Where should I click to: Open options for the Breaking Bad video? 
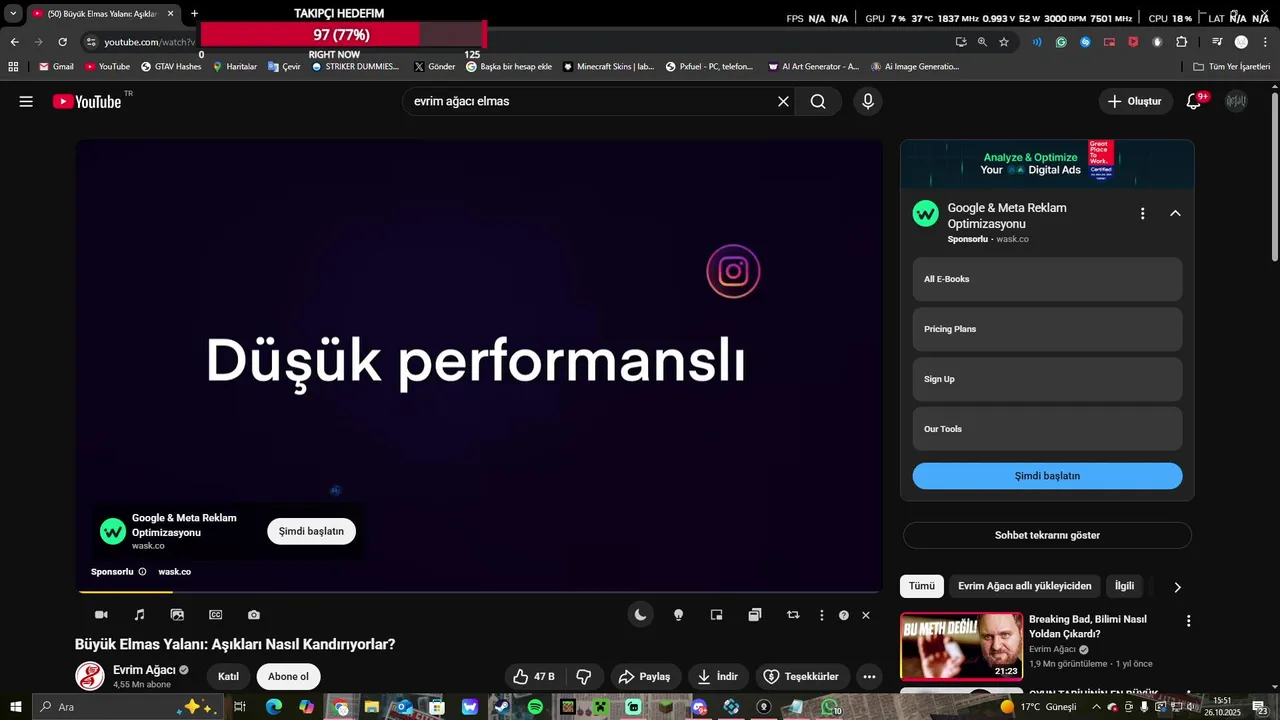1188,621
